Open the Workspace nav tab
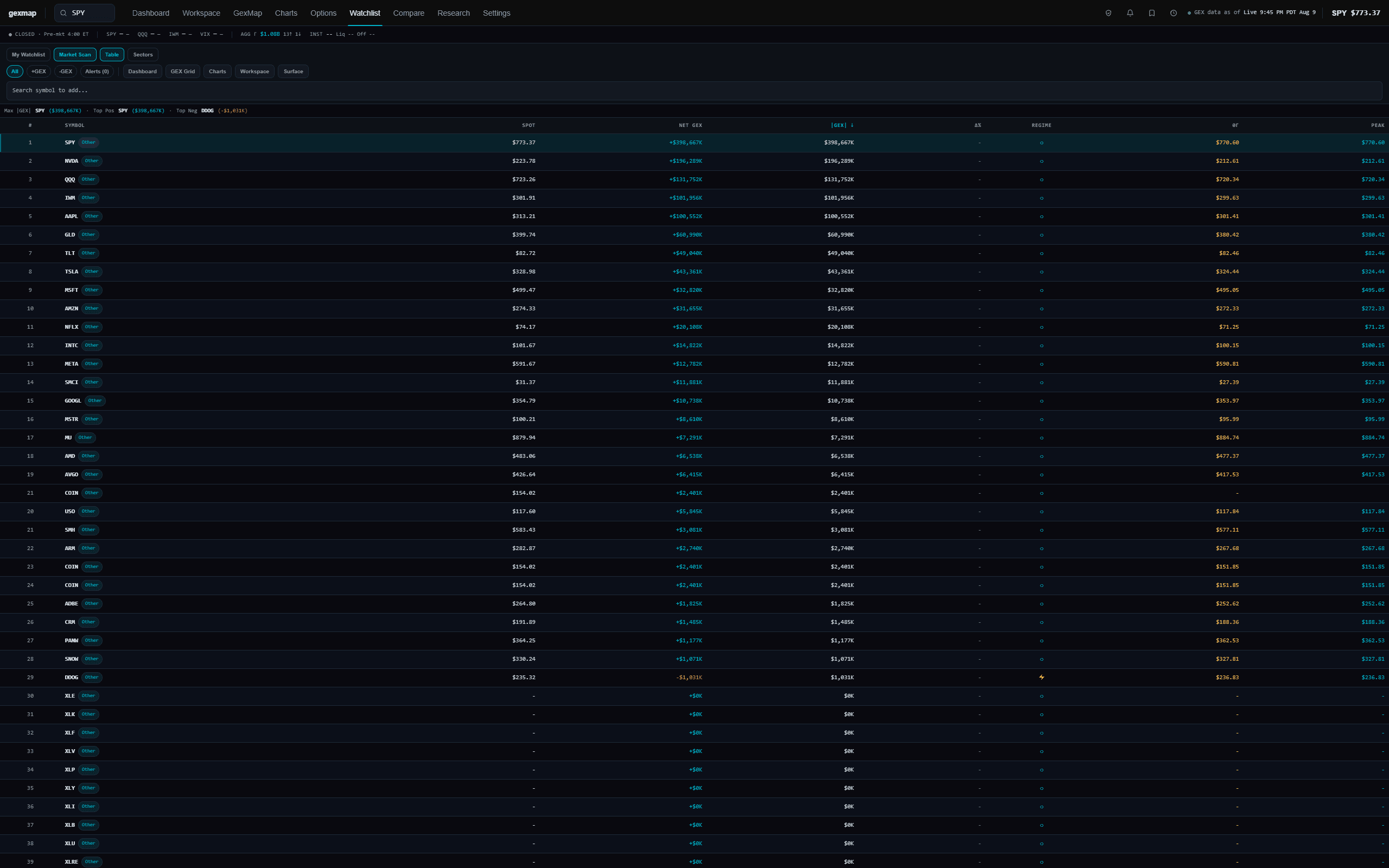1389x868 pixels. [x=201, y=13]
